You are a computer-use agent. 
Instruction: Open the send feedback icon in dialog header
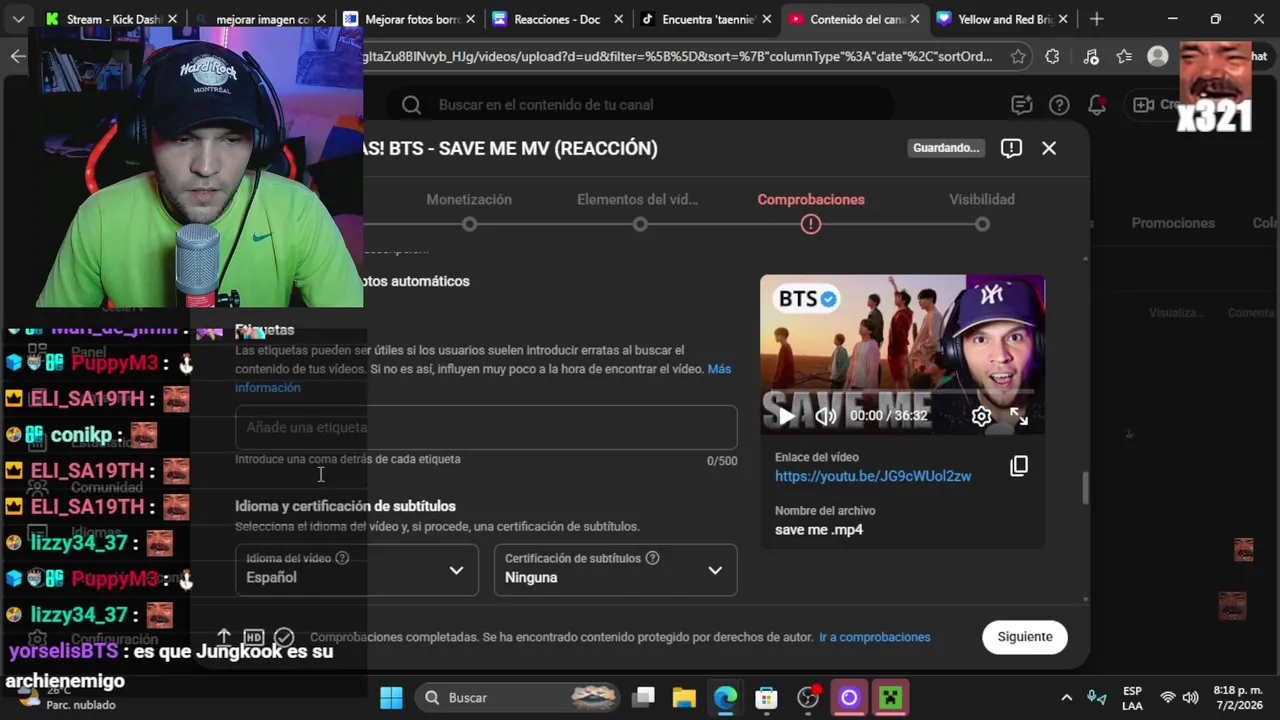(1011, 148)
